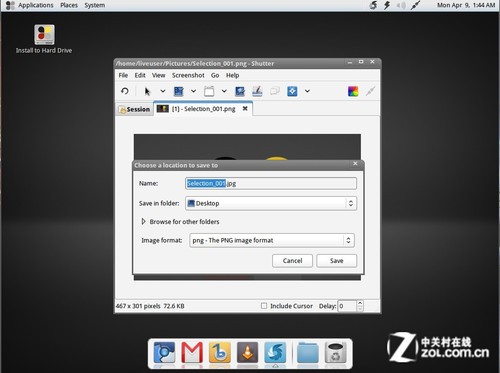Click the edit drawing tool icon
This screenshot has height=373, width=500.
[370, 91]
